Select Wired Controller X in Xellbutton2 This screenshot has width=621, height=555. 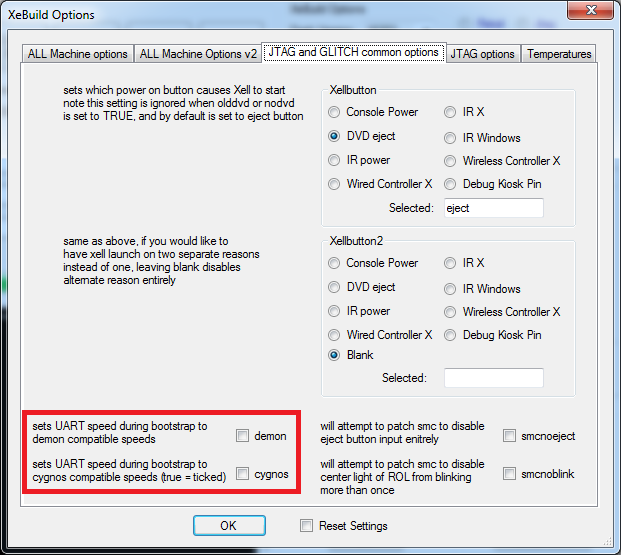[x=335, y=335]
